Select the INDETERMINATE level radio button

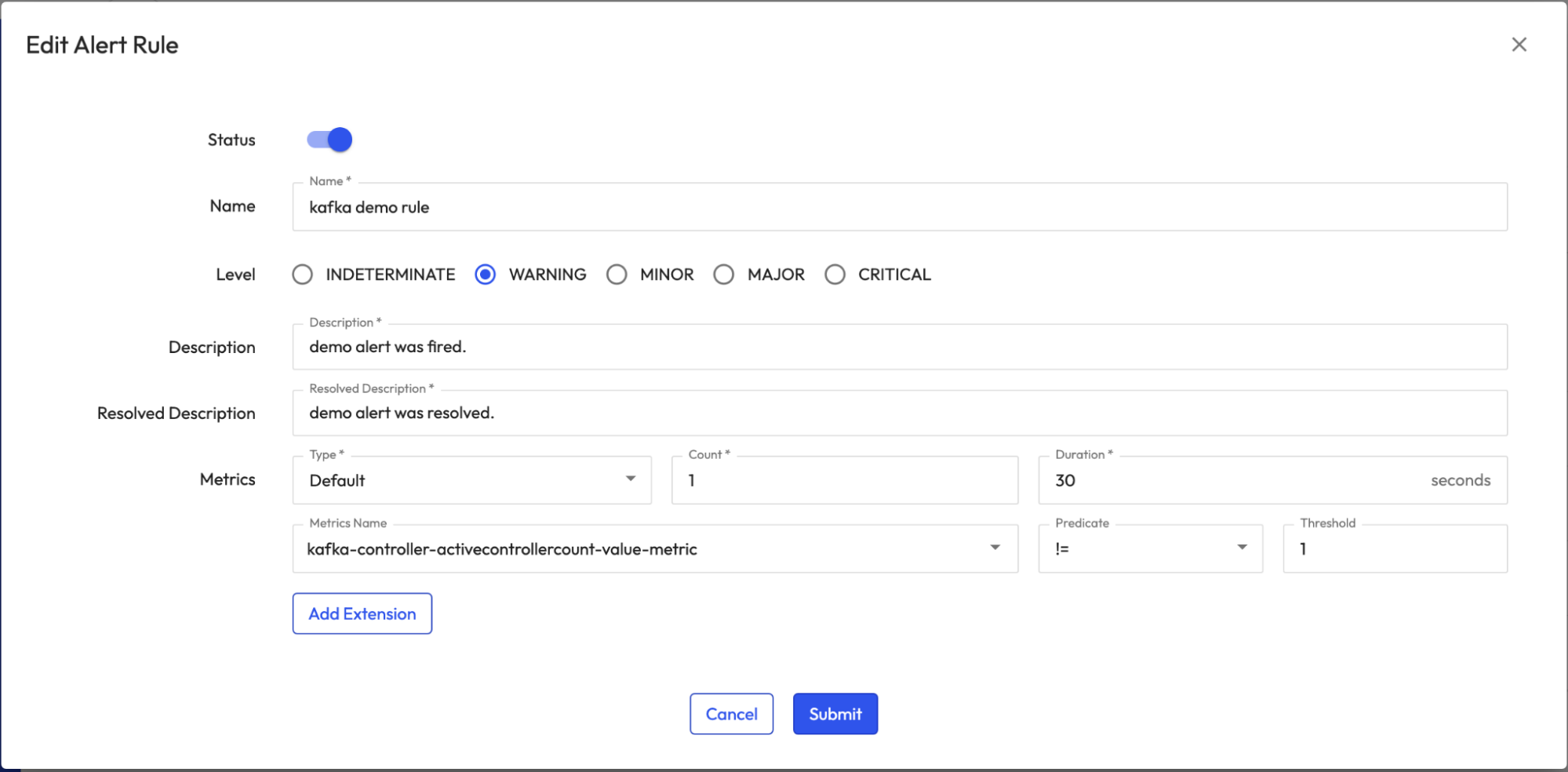point(303,275)
